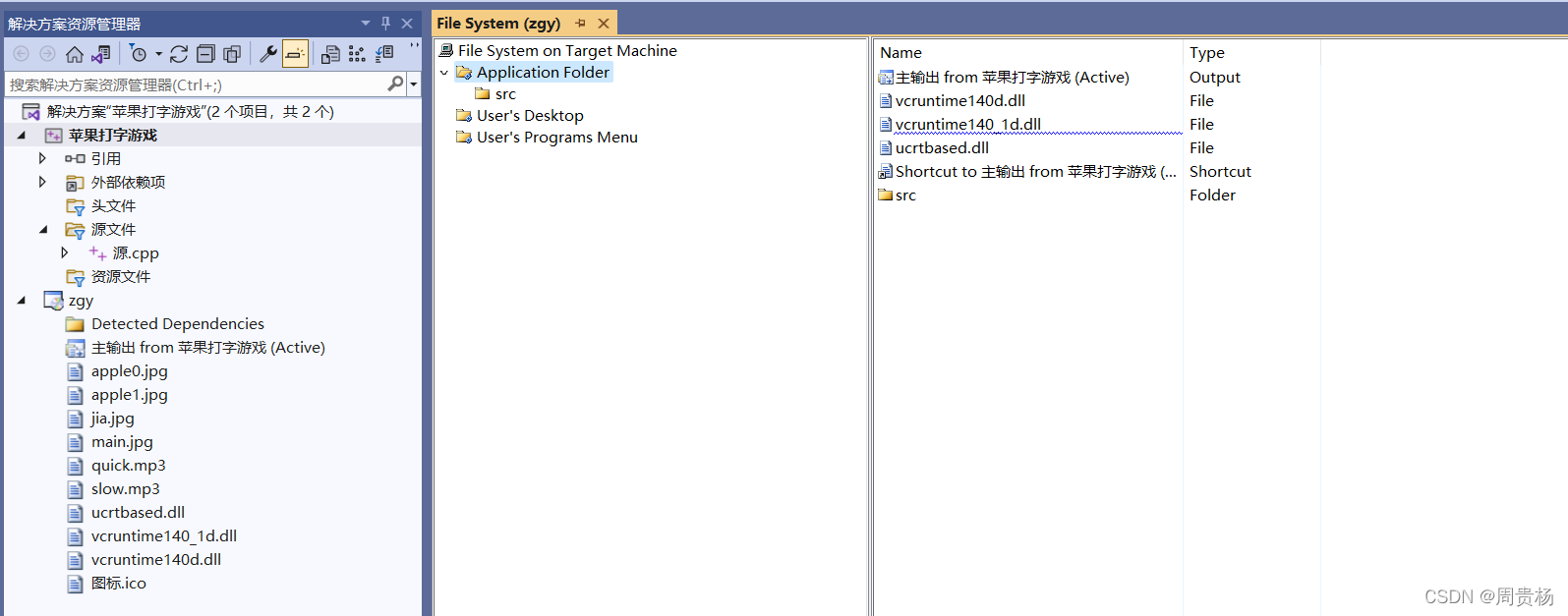Screen dimensions: 1568x616
Task: Select the File System (zgy) tab
Action: pos(498,23)
